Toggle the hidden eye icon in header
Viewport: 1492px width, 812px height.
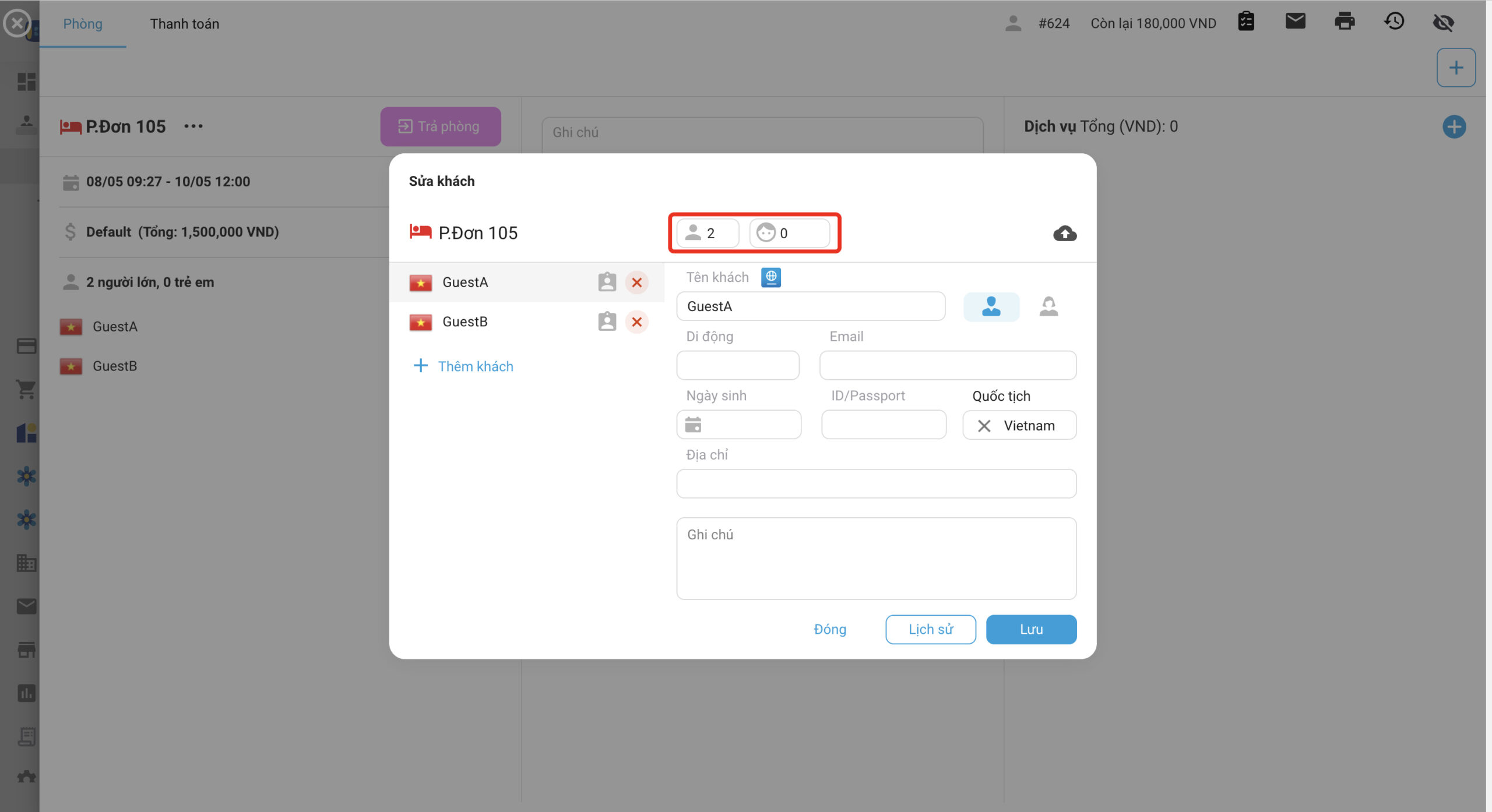pyautogui.click(x=1443, y=22)
